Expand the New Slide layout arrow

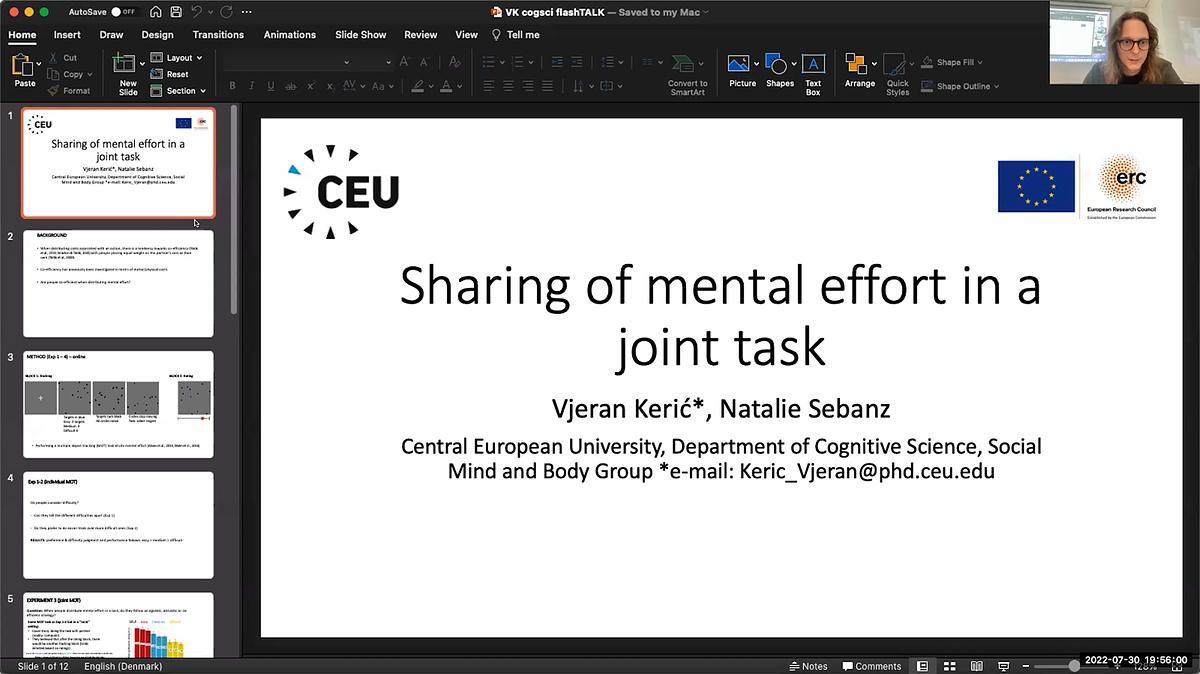[142, 64]
